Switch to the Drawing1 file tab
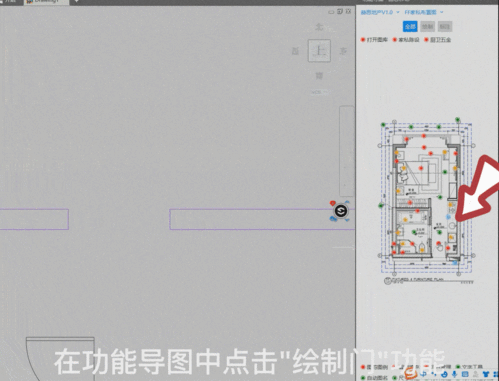The height and width of the screenshot is (381, 499). (x=46, y=2)
